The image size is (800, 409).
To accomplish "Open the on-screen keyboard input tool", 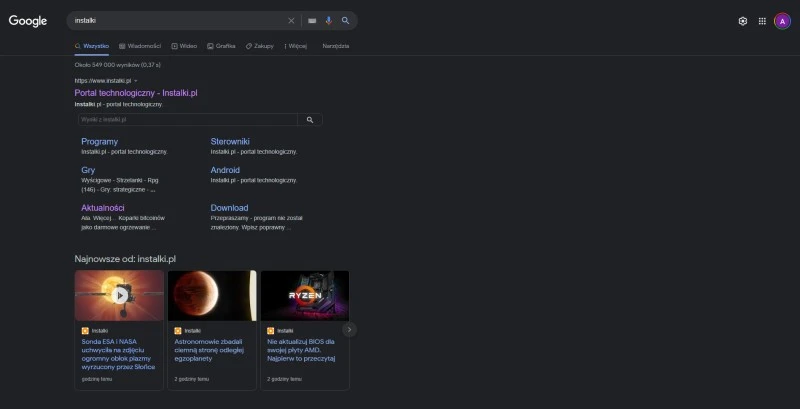I will point(312,20).
